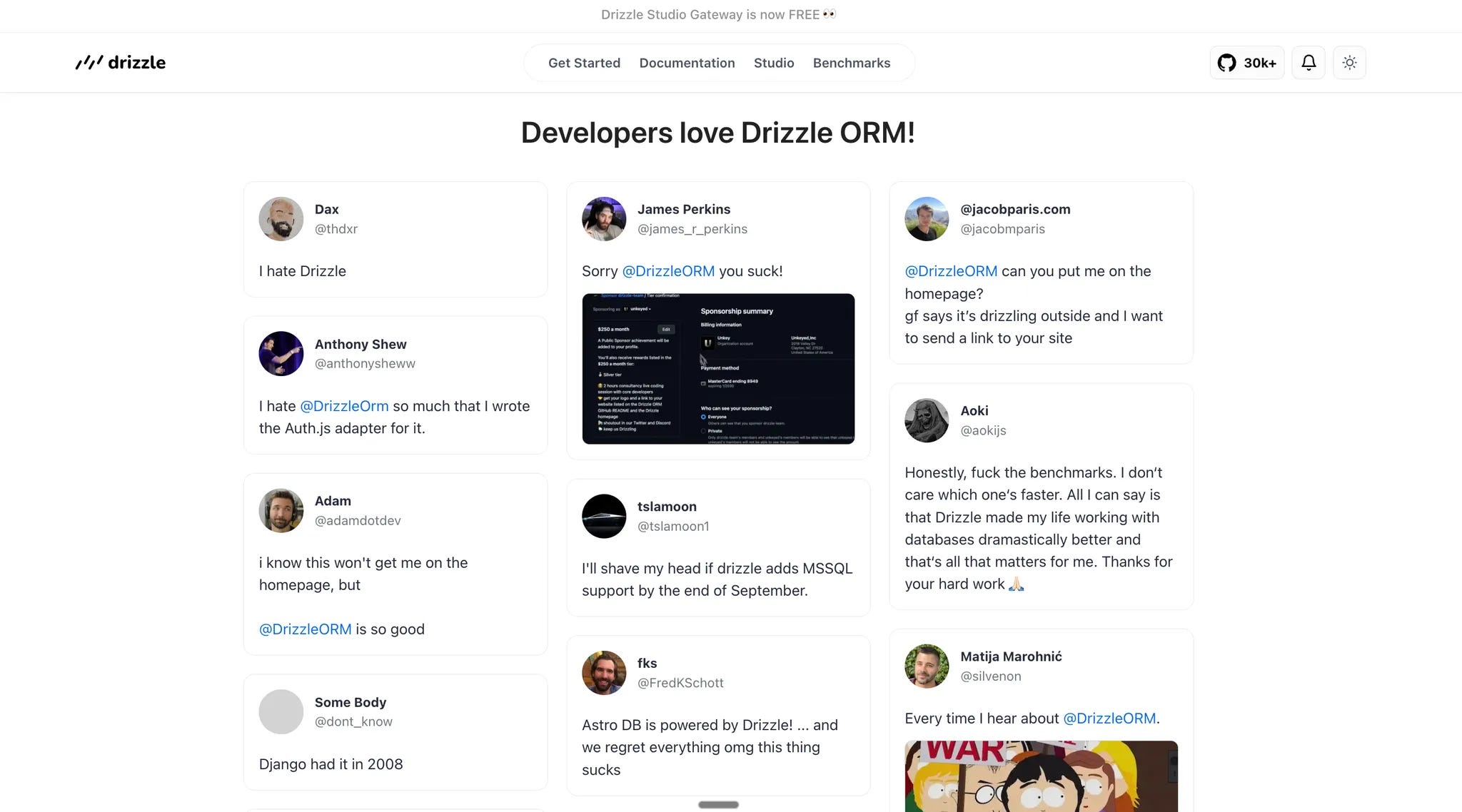Open Documentation in the navigation

(x=687, y=63)
